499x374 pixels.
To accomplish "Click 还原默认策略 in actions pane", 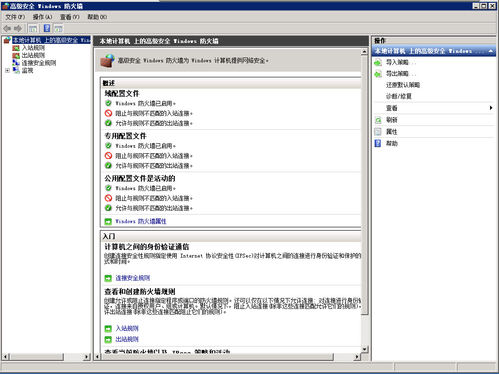I will point(403,85).
